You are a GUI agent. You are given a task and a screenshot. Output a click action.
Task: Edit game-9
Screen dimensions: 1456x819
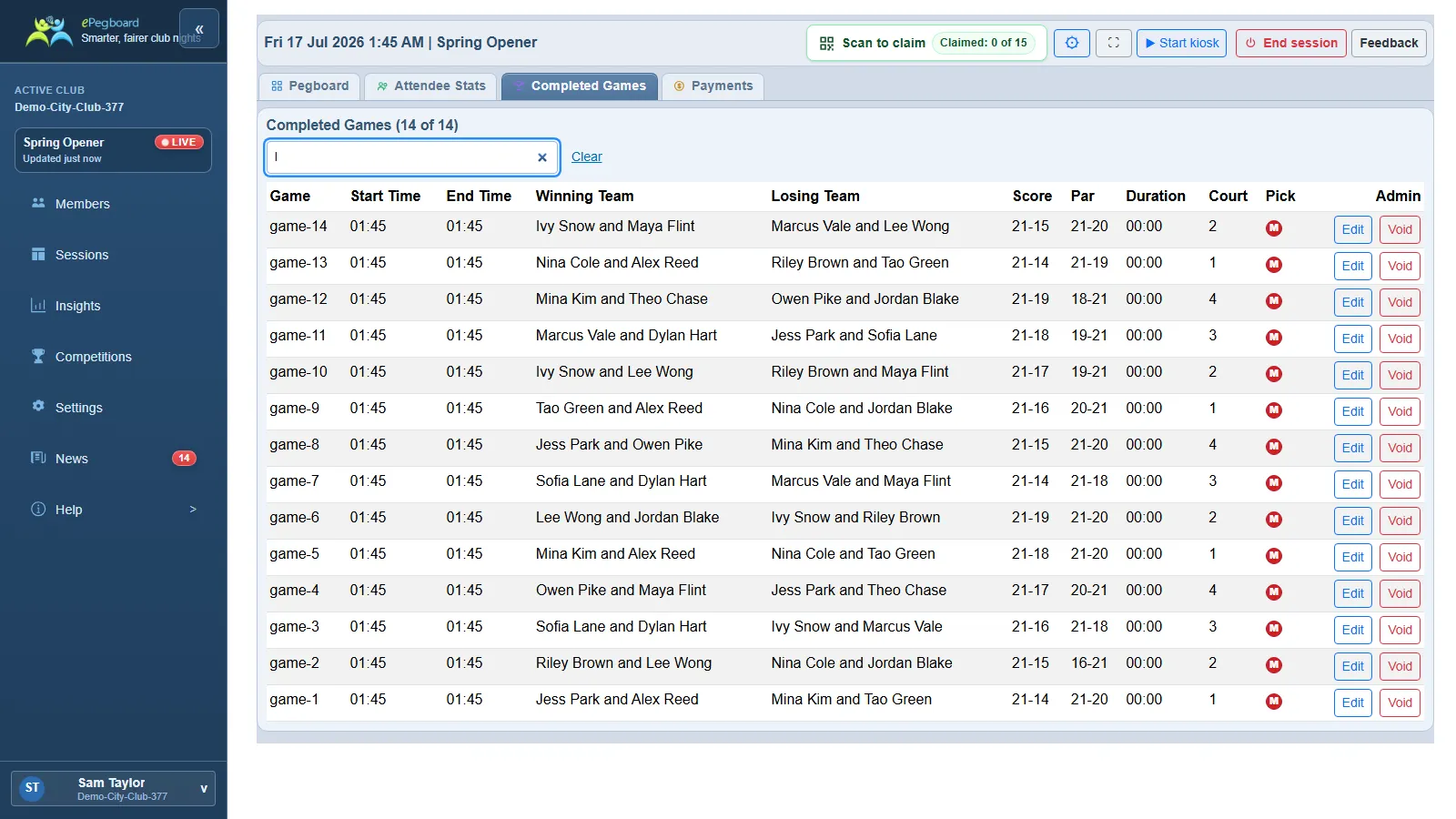(x=1353, y=411)
